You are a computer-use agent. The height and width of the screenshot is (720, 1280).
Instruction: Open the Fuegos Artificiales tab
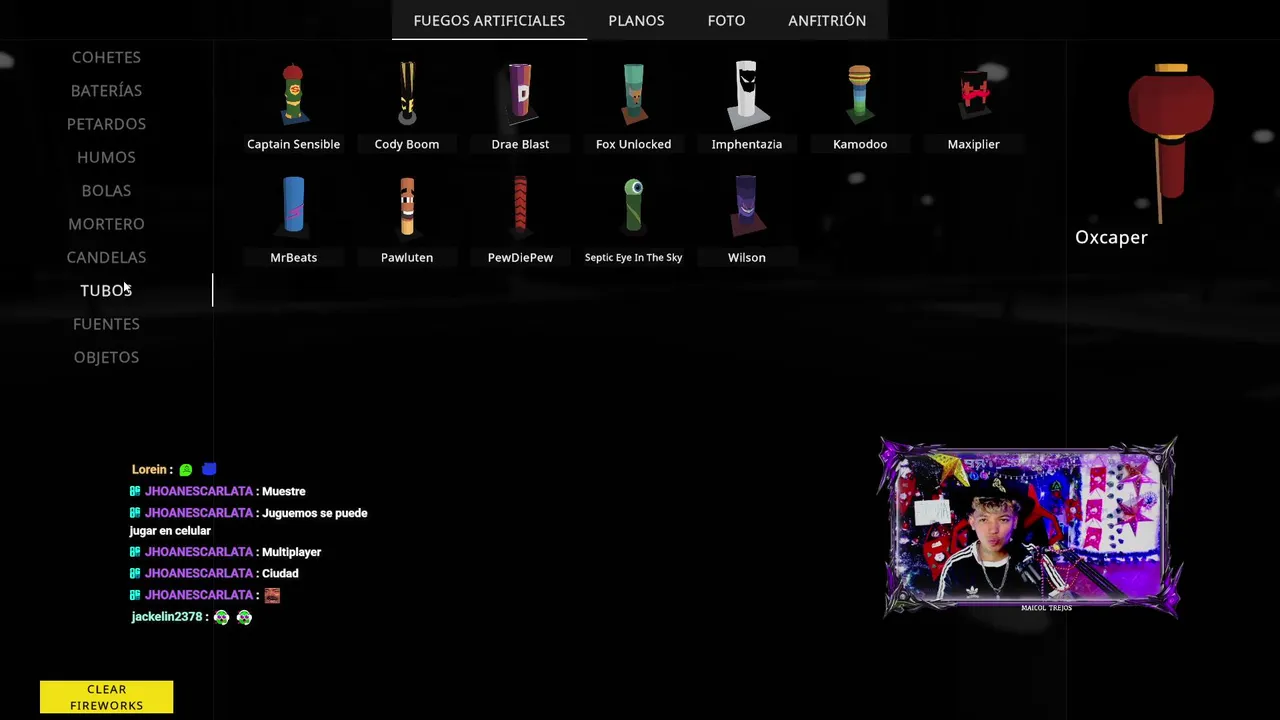(489, 20)
